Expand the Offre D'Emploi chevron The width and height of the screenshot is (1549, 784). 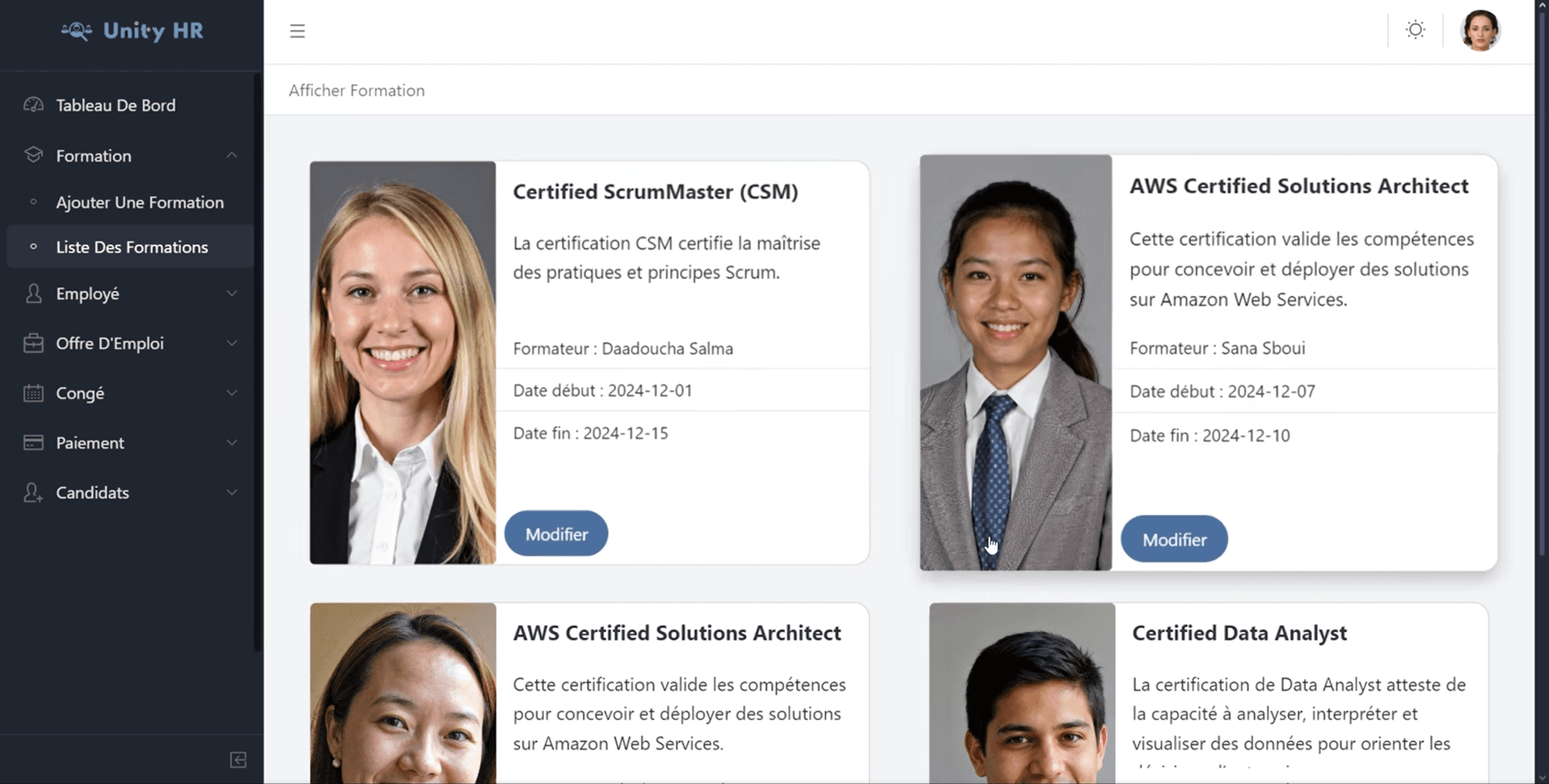tap(232, 344)
